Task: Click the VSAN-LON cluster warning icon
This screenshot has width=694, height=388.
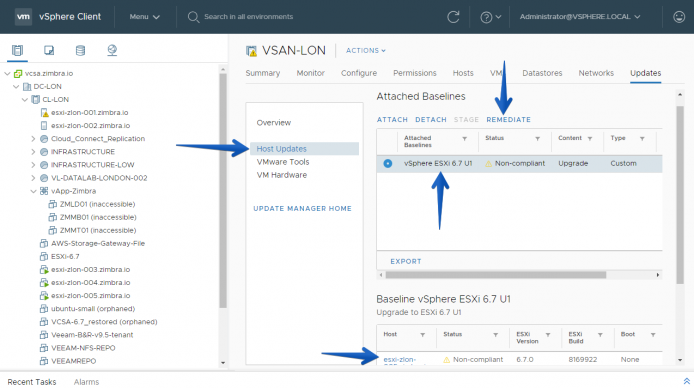Action: click(x=251, y=51)
